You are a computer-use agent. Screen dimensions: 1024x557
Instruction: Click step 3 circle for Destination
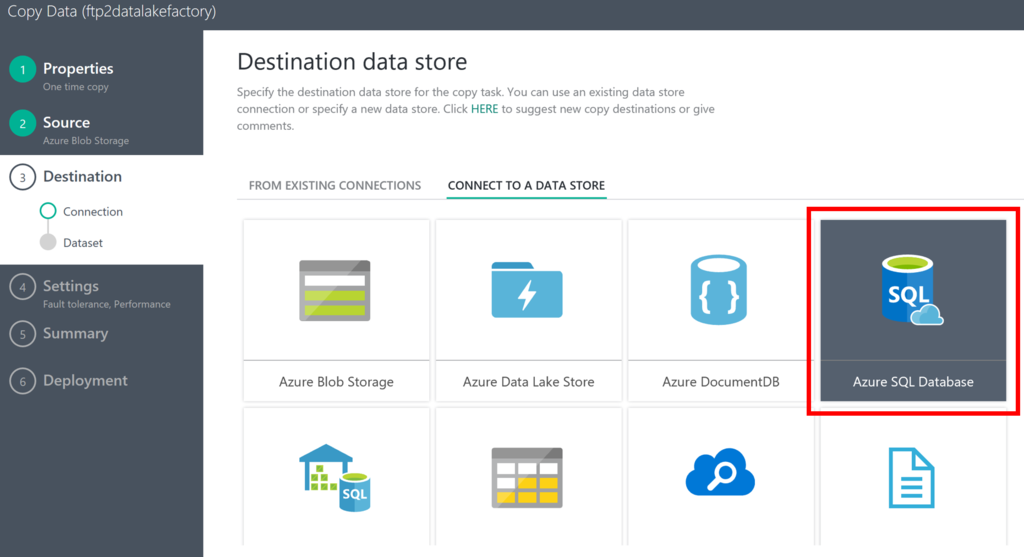click(23, 177)
